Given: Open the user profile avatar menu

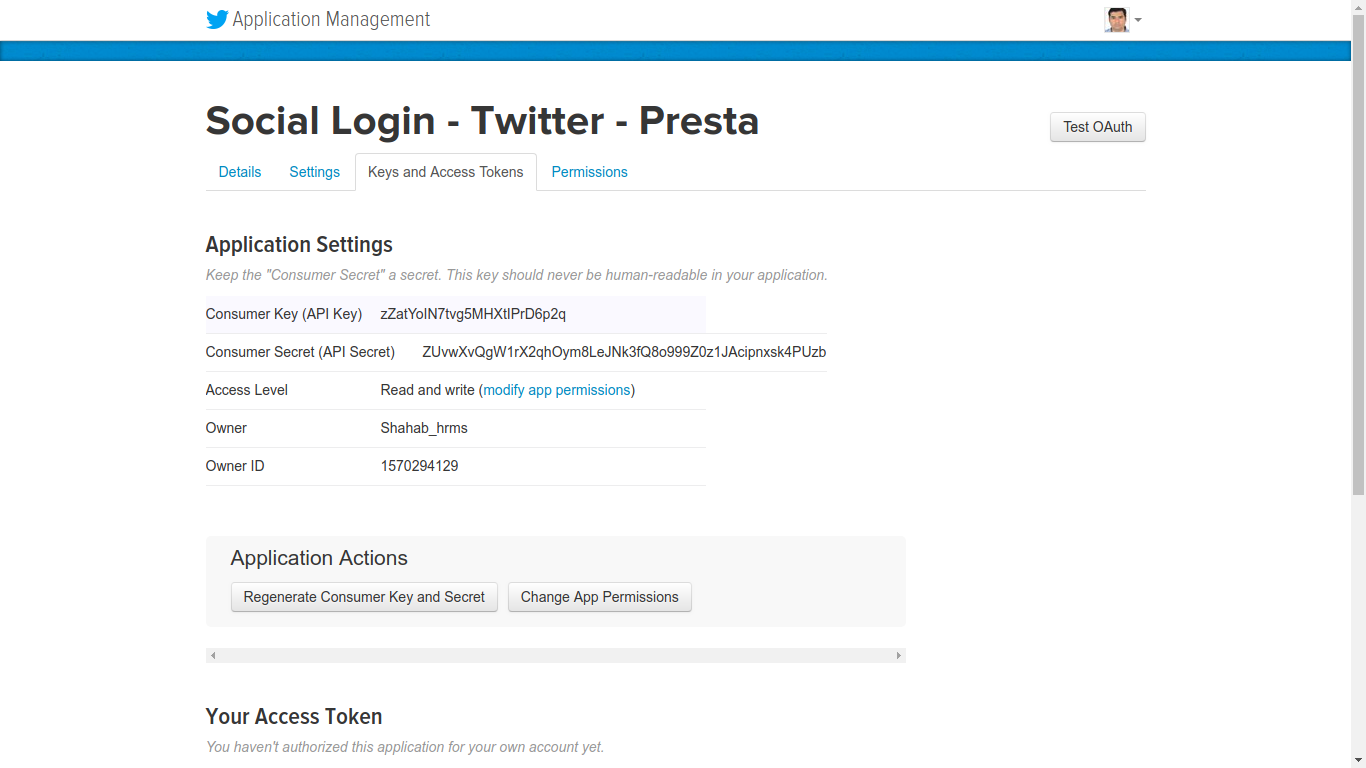Looking at the screenshot, I should point(1116,20).
